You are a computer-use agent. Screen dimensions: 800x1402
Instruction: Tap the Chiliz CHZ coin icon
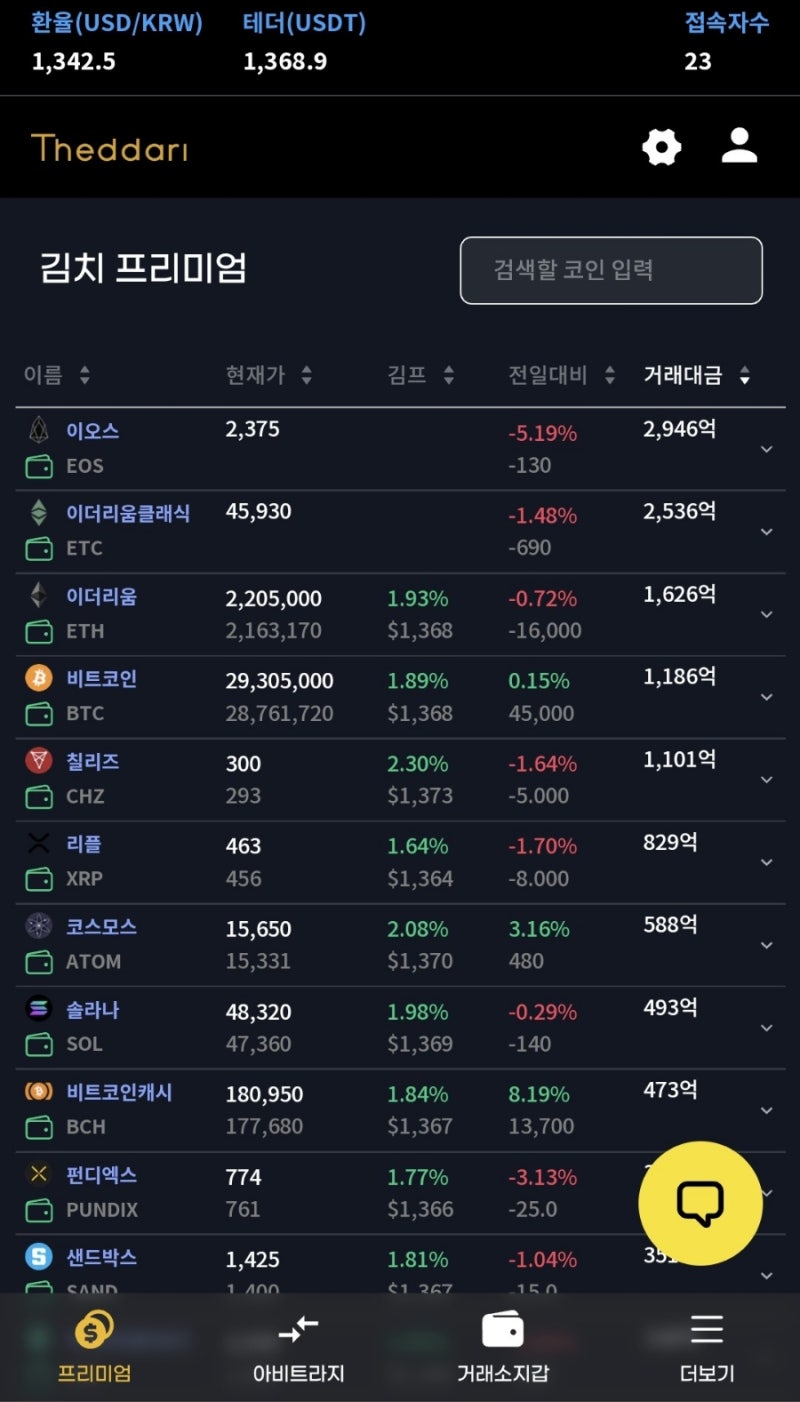[x=38, y=761]
